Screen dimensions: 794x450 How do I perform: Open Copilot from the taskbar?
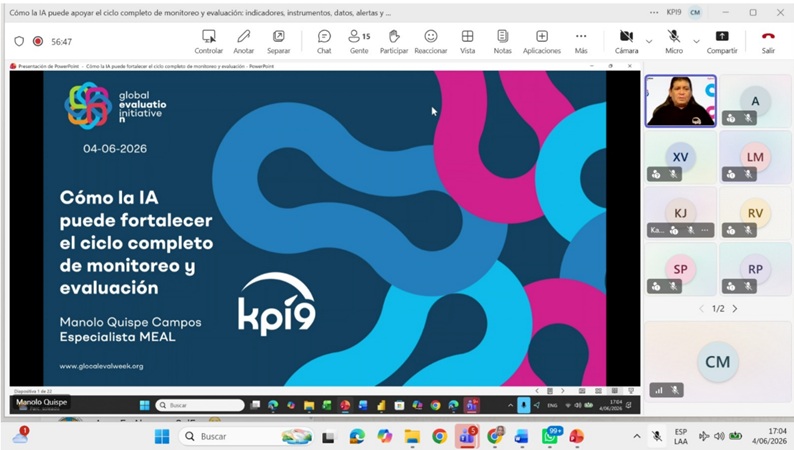(384, 436)
